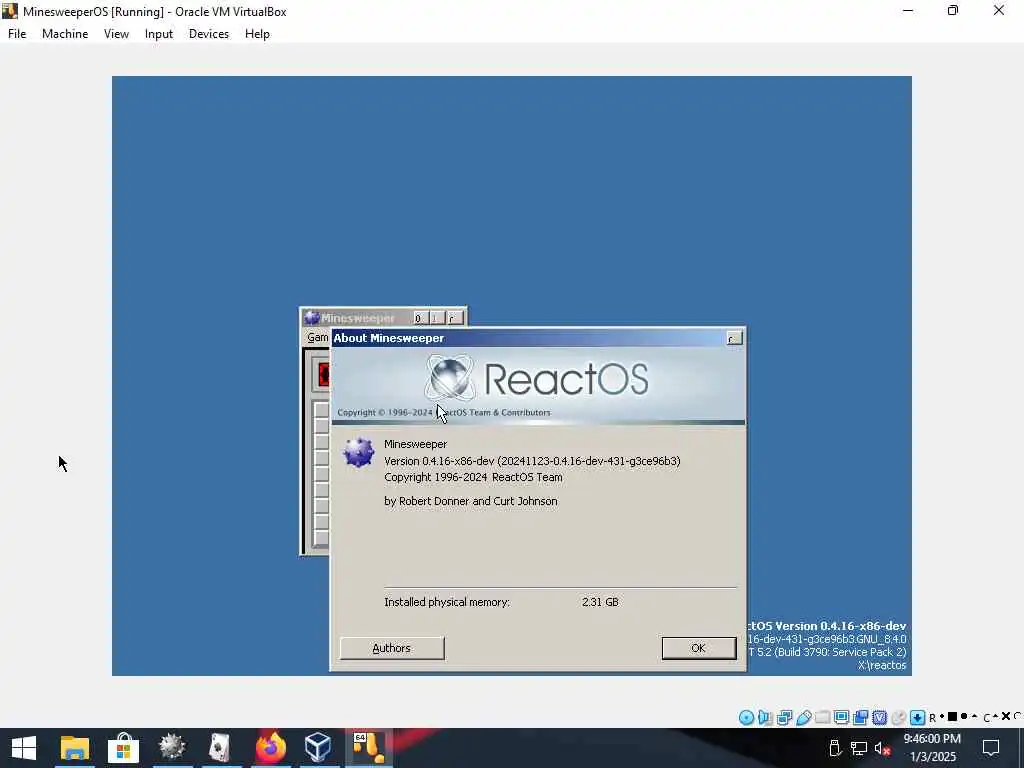The width and height of the screenshot is (1024, 768).
Task: Open the Minesweeper mine icon on the taskbar
Action: 172,747
